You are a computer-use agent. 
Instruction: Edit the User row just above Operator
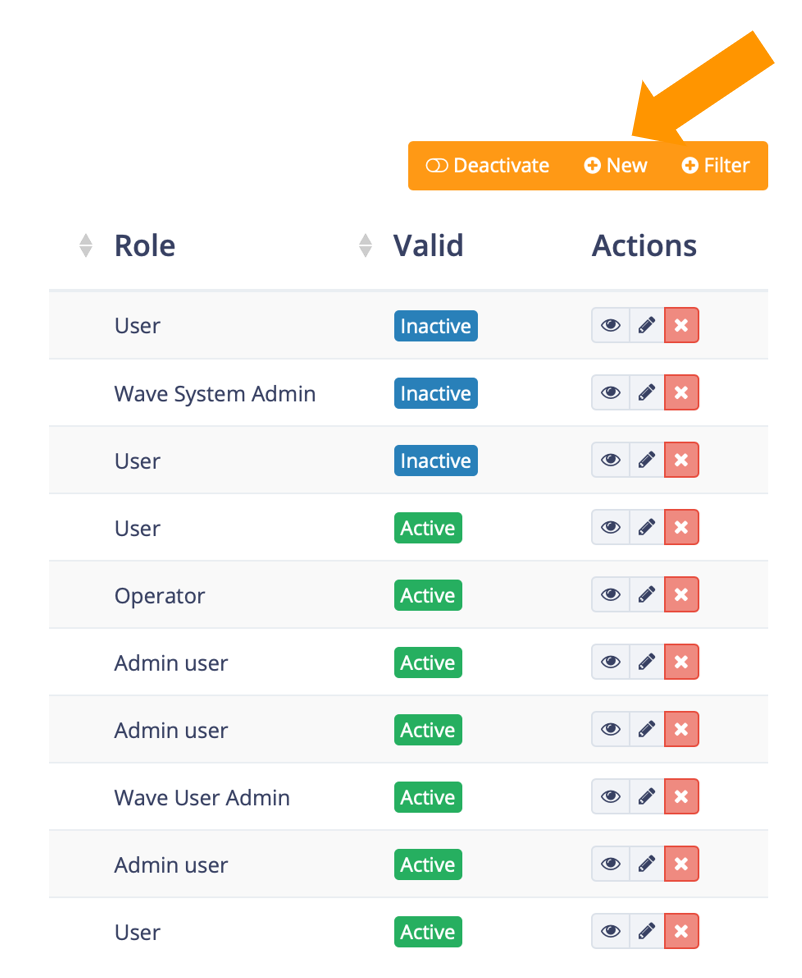click(x=647, y=527)
